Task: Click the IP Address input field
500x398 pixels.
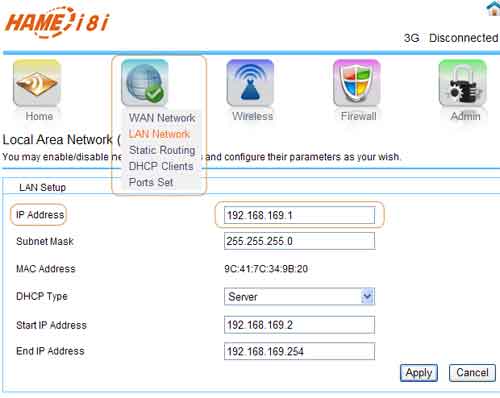Action: 299,215
